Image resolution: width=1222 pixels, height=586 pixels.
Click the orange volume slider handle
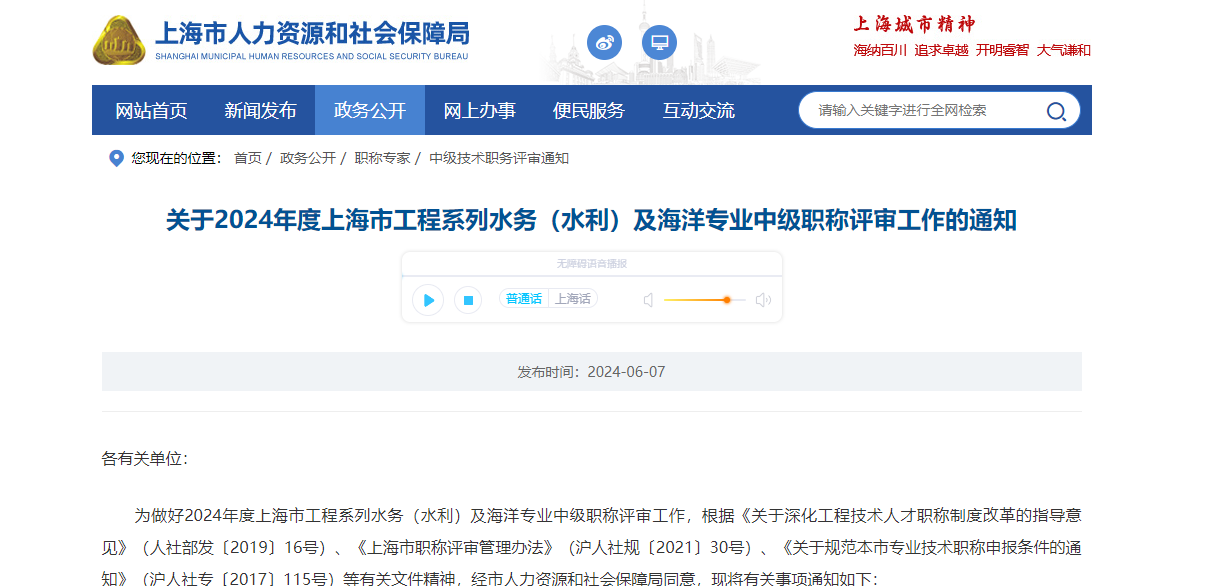pyautogui.click(x=727, y=300)
